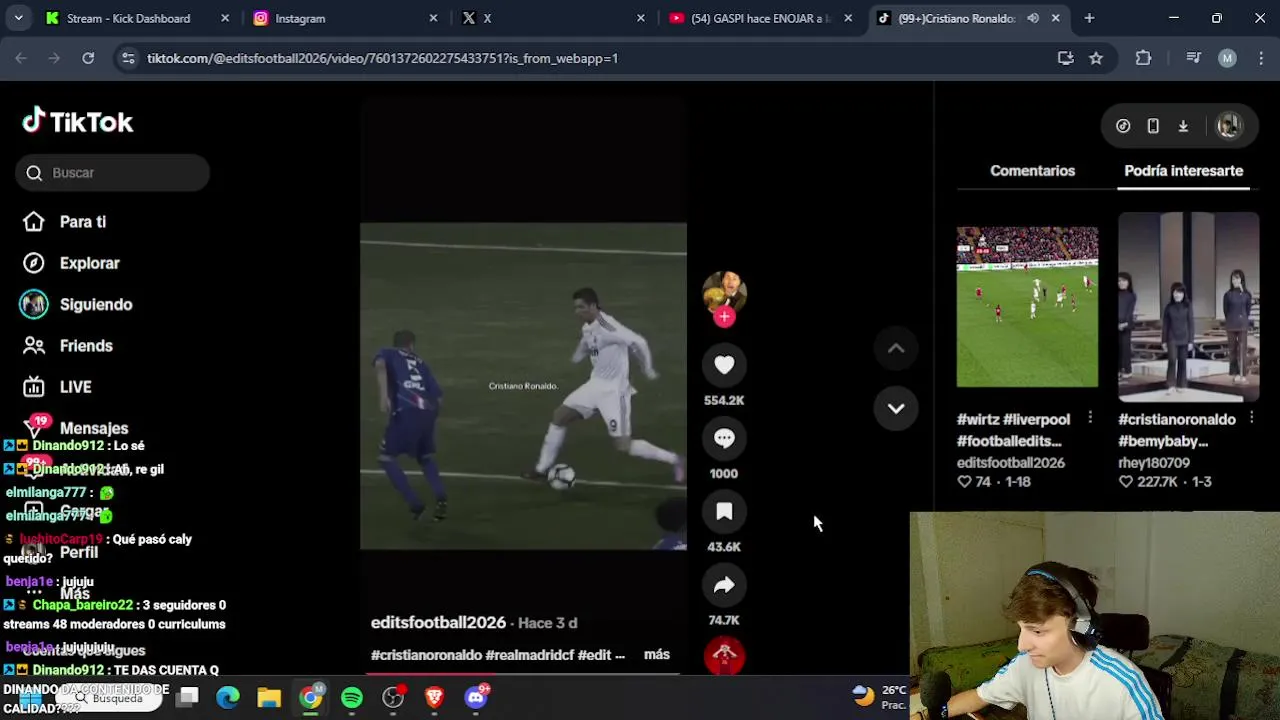The height and width of the screenshot is (720, 1280).
Task: Go to next video with down arrow
Action: click(896, 408)
